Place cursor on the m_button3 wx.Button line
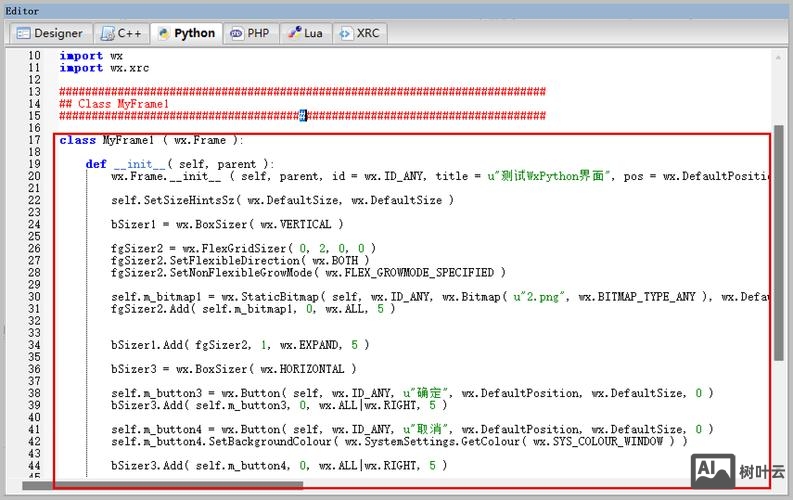 (400, 394)
